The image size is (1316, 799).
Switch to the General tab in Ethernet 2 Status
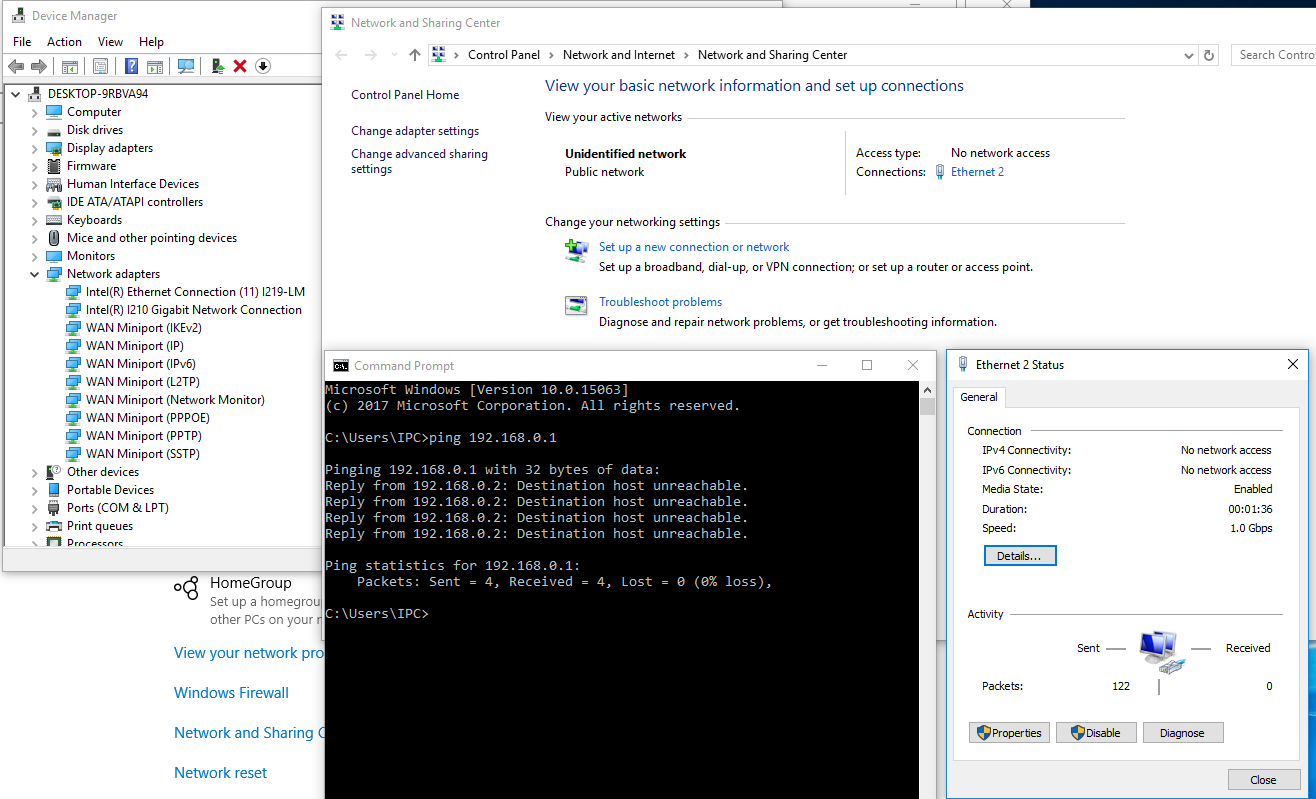979,397
